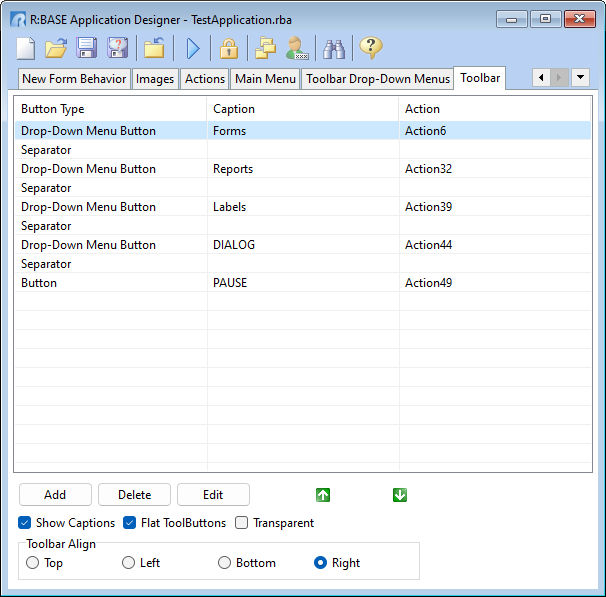The image size is (606, 597).
Task: Click the Edit button
Action: coord(213,495)
